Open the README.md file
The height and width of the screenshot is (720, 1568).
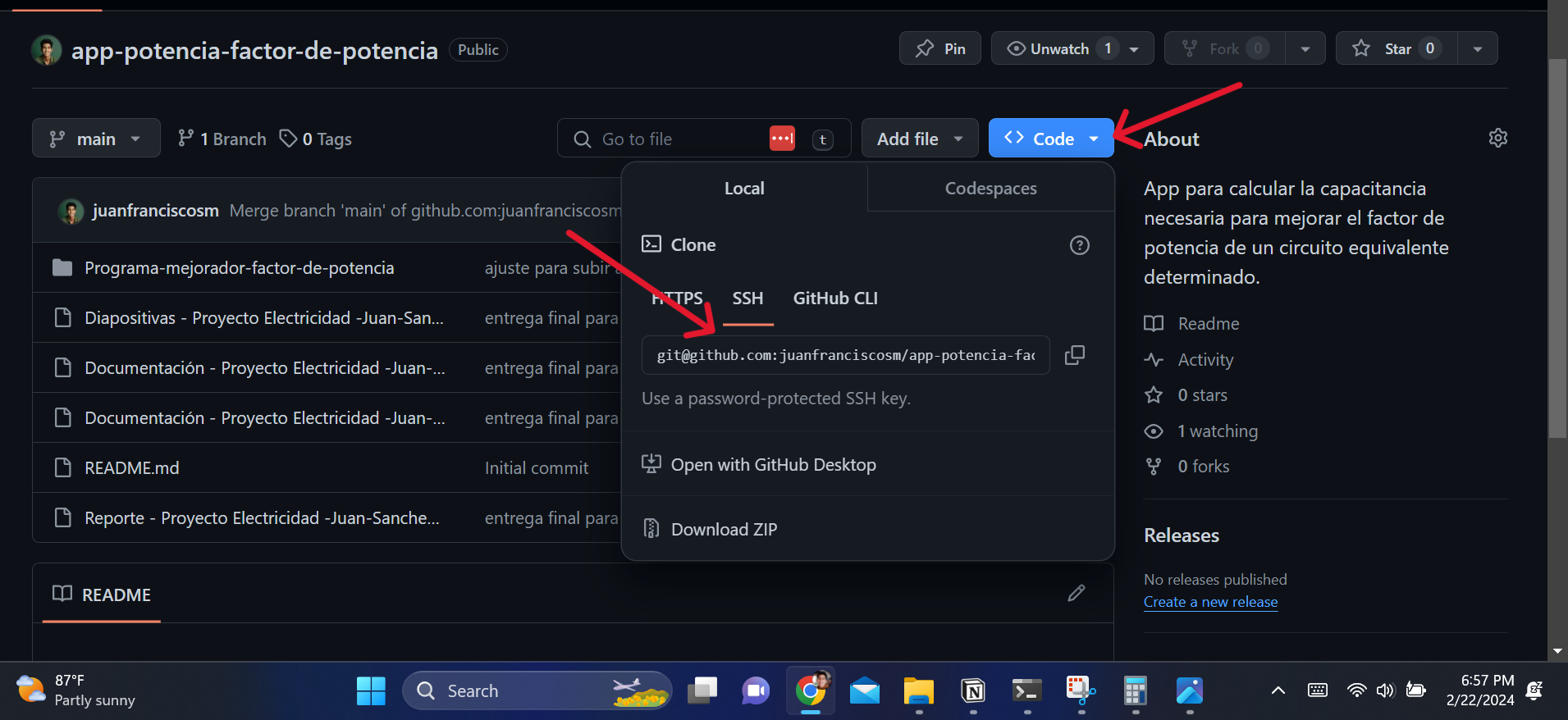click(131, 468)
